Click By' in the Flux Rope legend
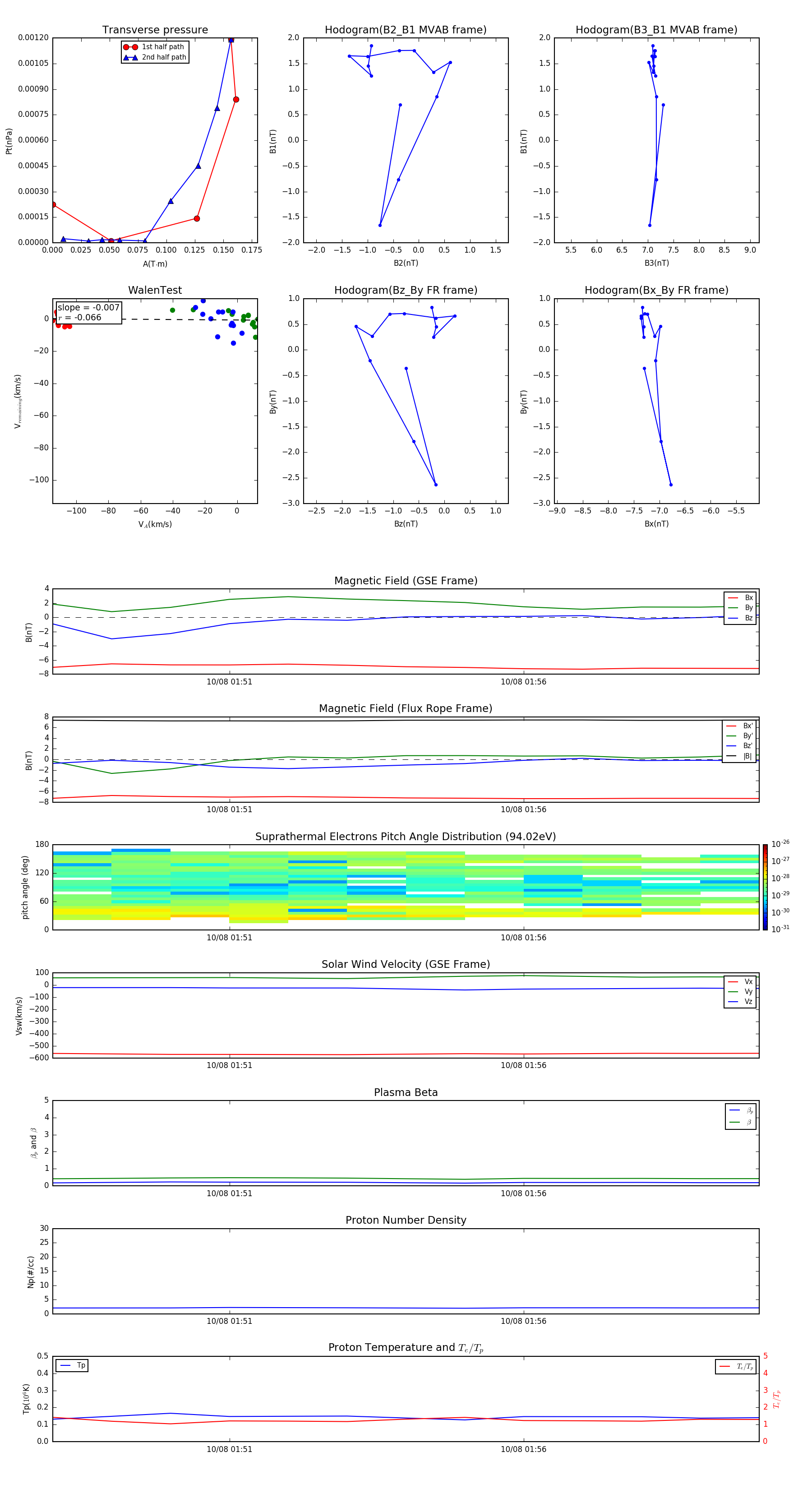 pyautogui.click(x=740, y=736)
